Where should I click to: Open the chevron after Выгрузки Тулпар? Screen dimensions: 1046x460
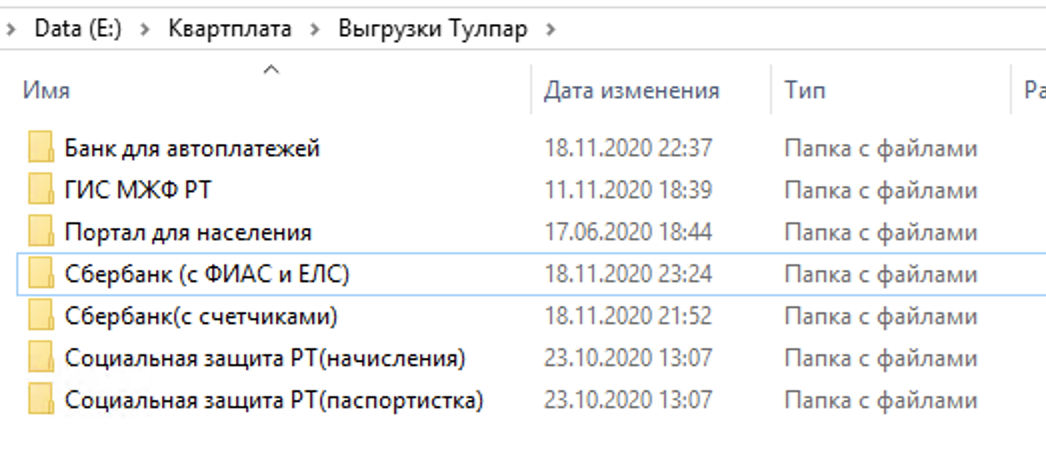point(550,29)
